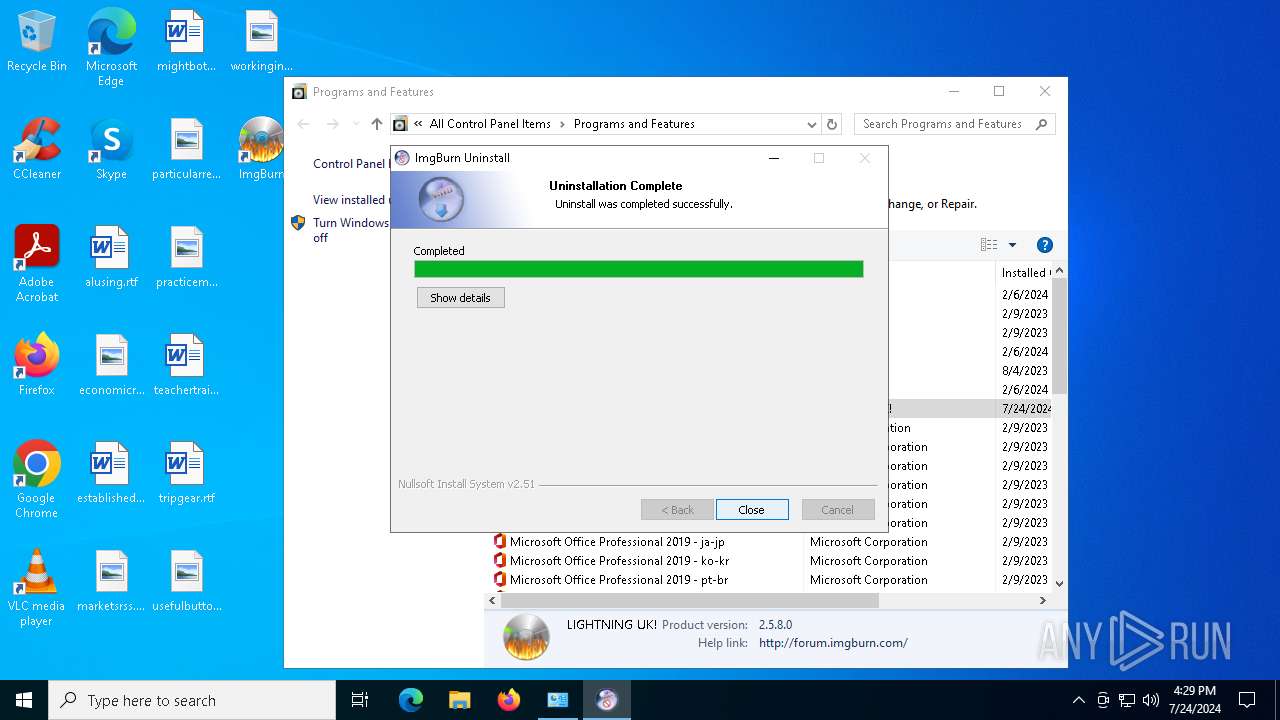Click the 7/24/2024 installed date cell
This screenshot has height=720, width=1280.
(x=1025, y=409)
